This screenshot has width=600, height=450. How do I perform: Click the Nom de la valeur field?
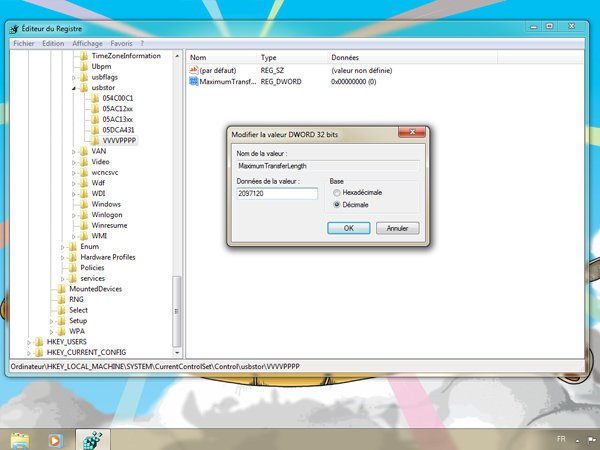[328, 166]
